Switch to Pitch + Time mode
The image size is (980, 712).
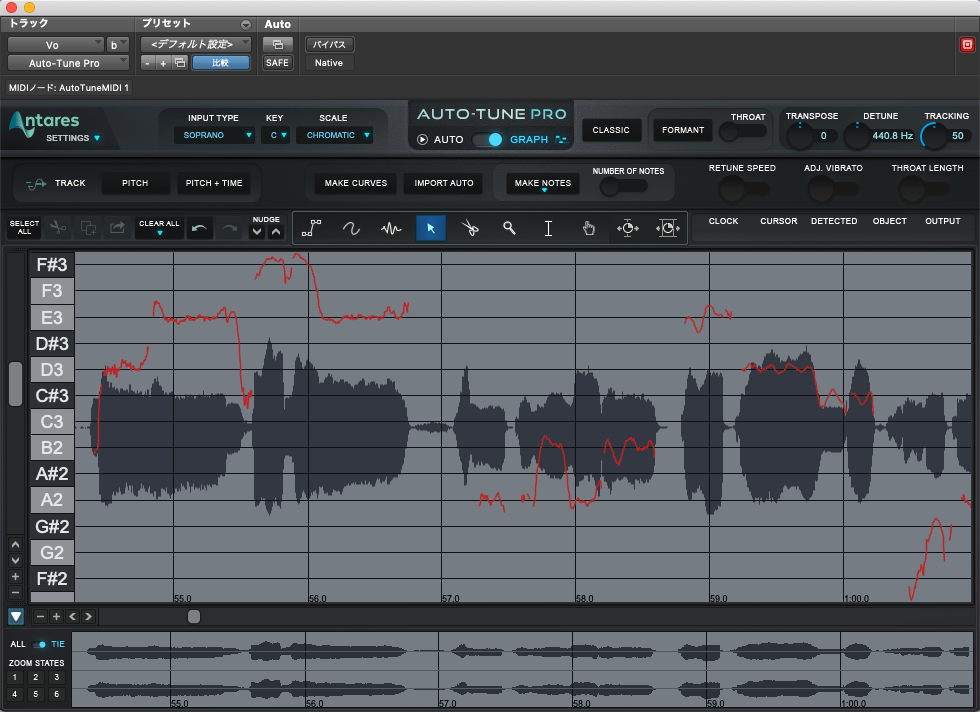214,183
